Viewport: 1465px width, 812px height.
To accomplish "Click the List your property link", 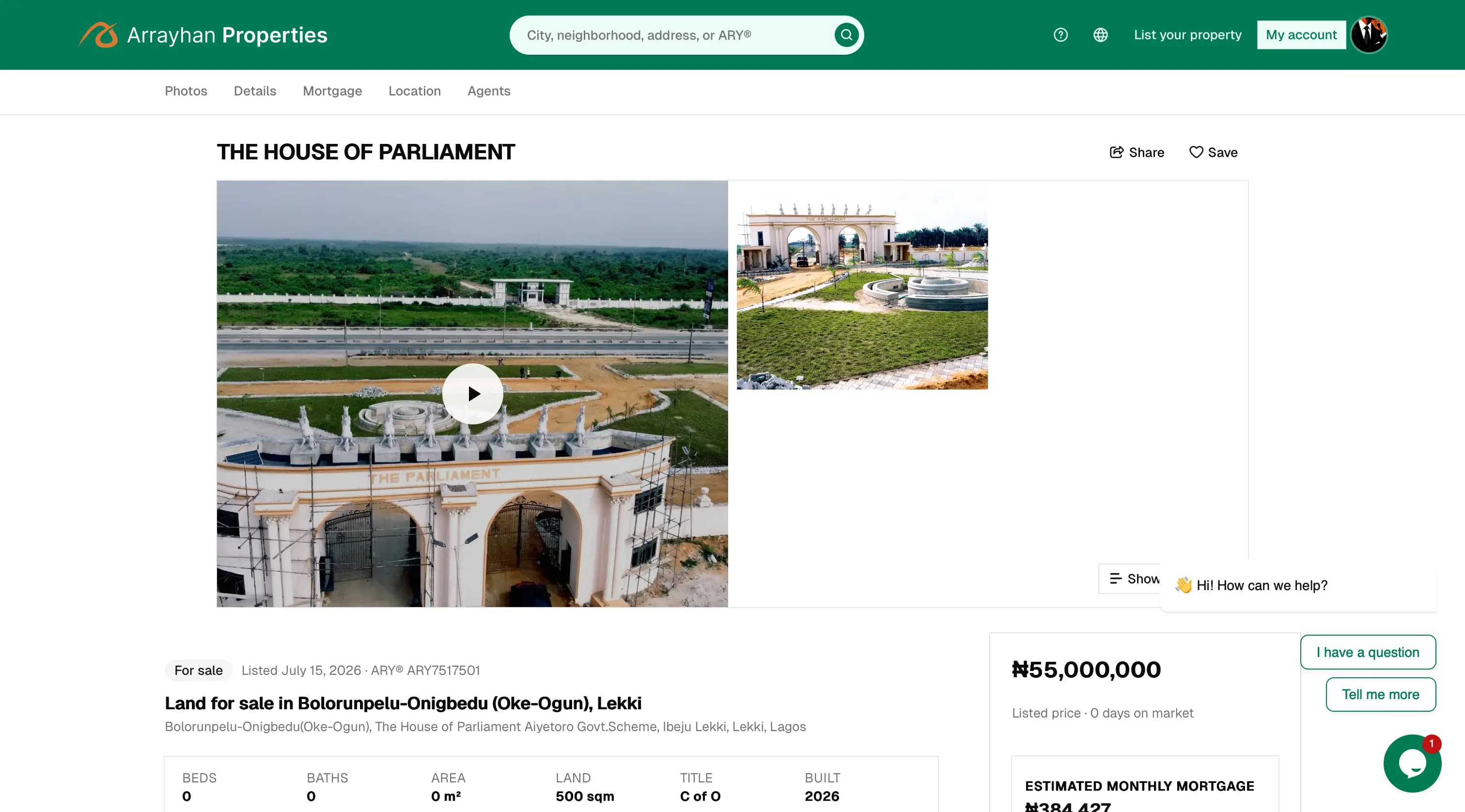I will (x=1187, y=35).
